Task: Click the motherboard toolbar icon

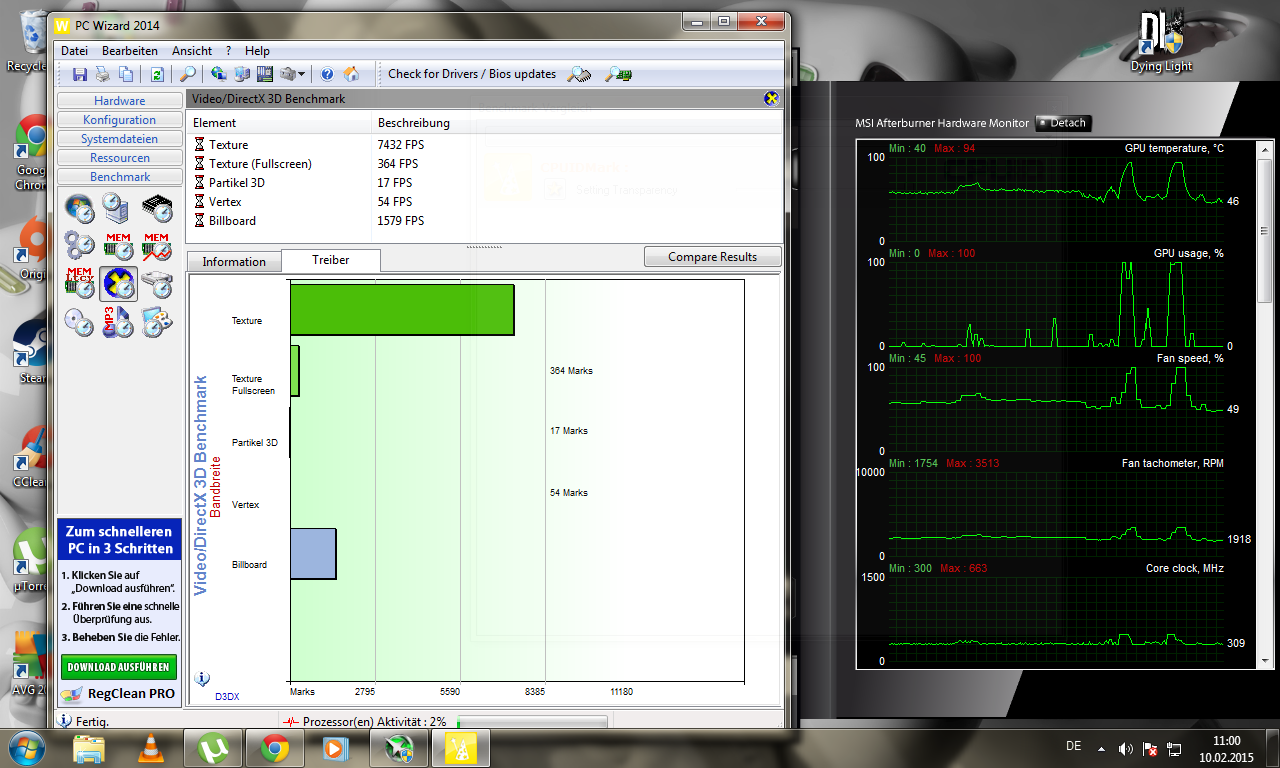Action: click(265, 74)
